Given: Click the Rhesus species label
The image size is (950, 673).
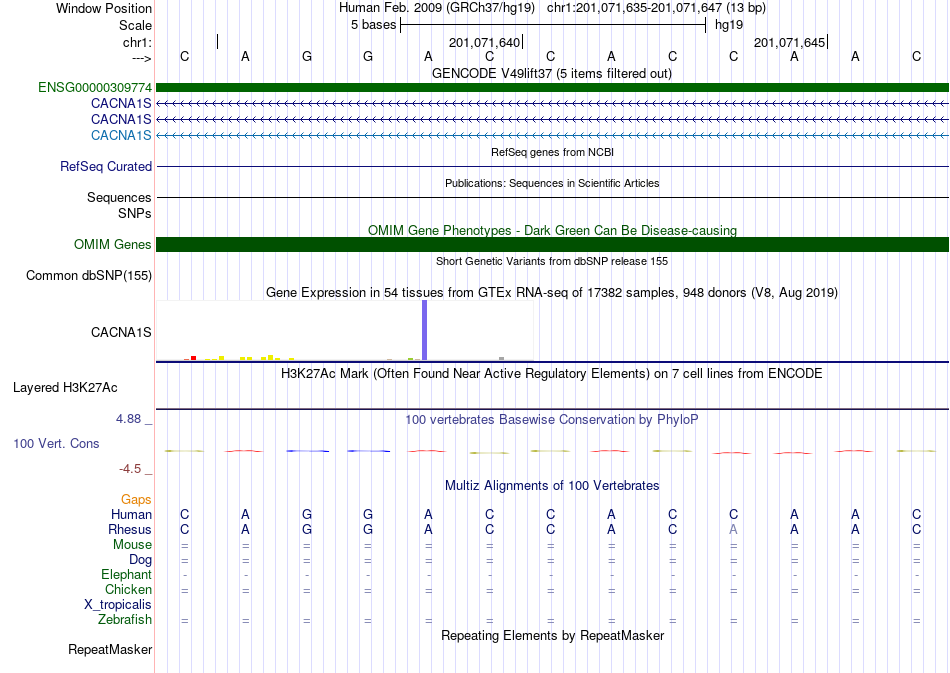Looking at the screenshot, I should click(130, 529).
